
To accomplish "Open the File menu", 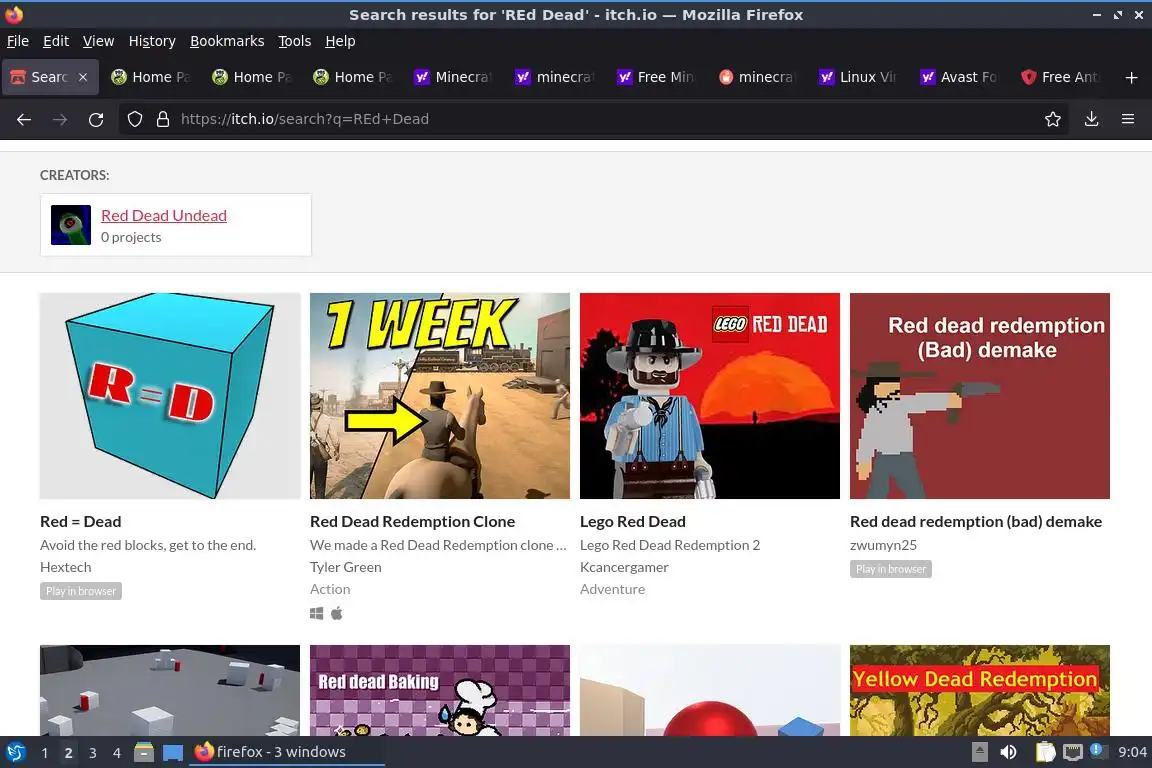I will pyautogui.click(x=18, y=41).
